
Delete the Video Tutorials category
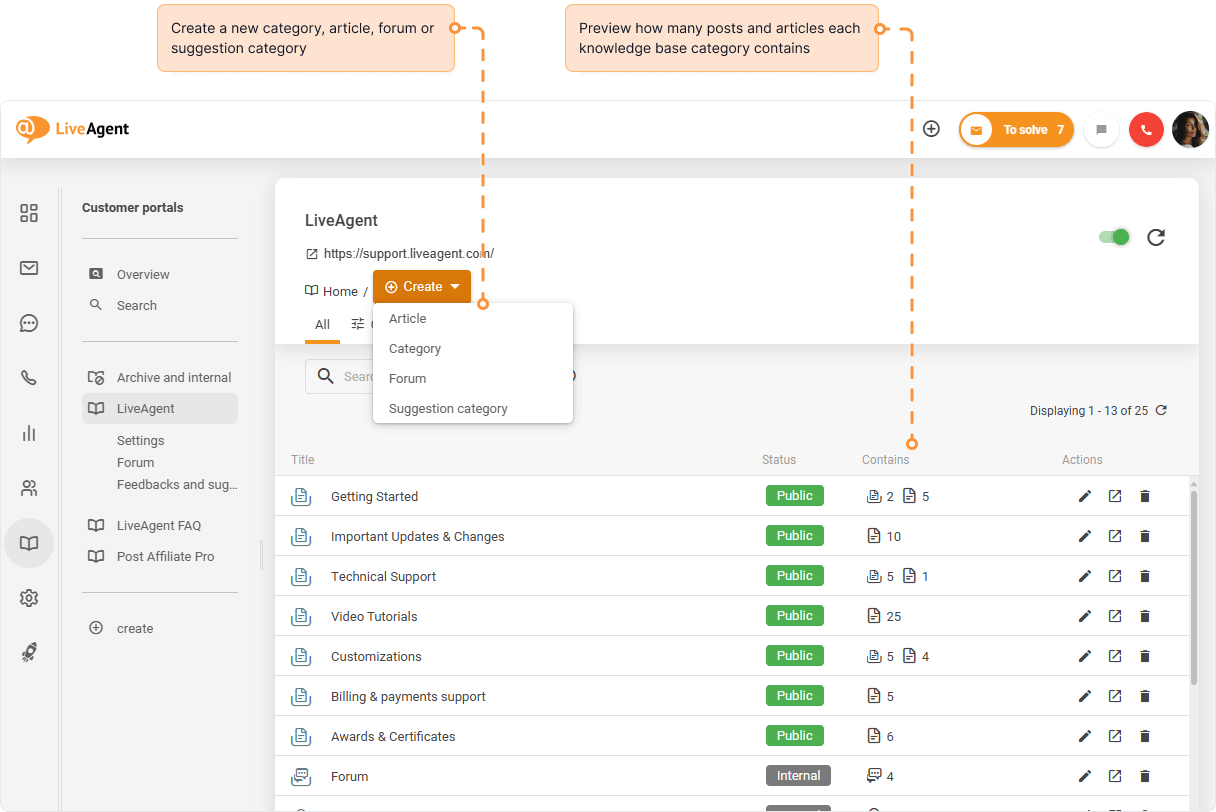pyautogui.click(x=1145, y=617)
